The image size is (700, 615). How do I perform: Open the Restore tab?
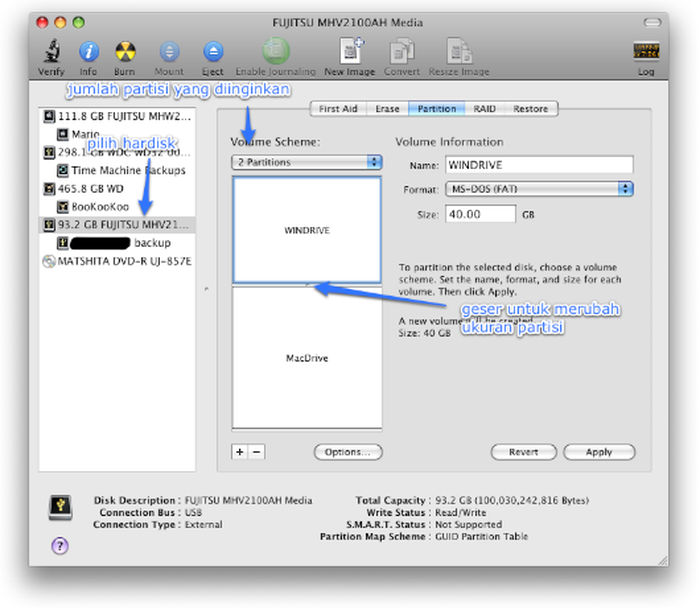click(530, 109)
